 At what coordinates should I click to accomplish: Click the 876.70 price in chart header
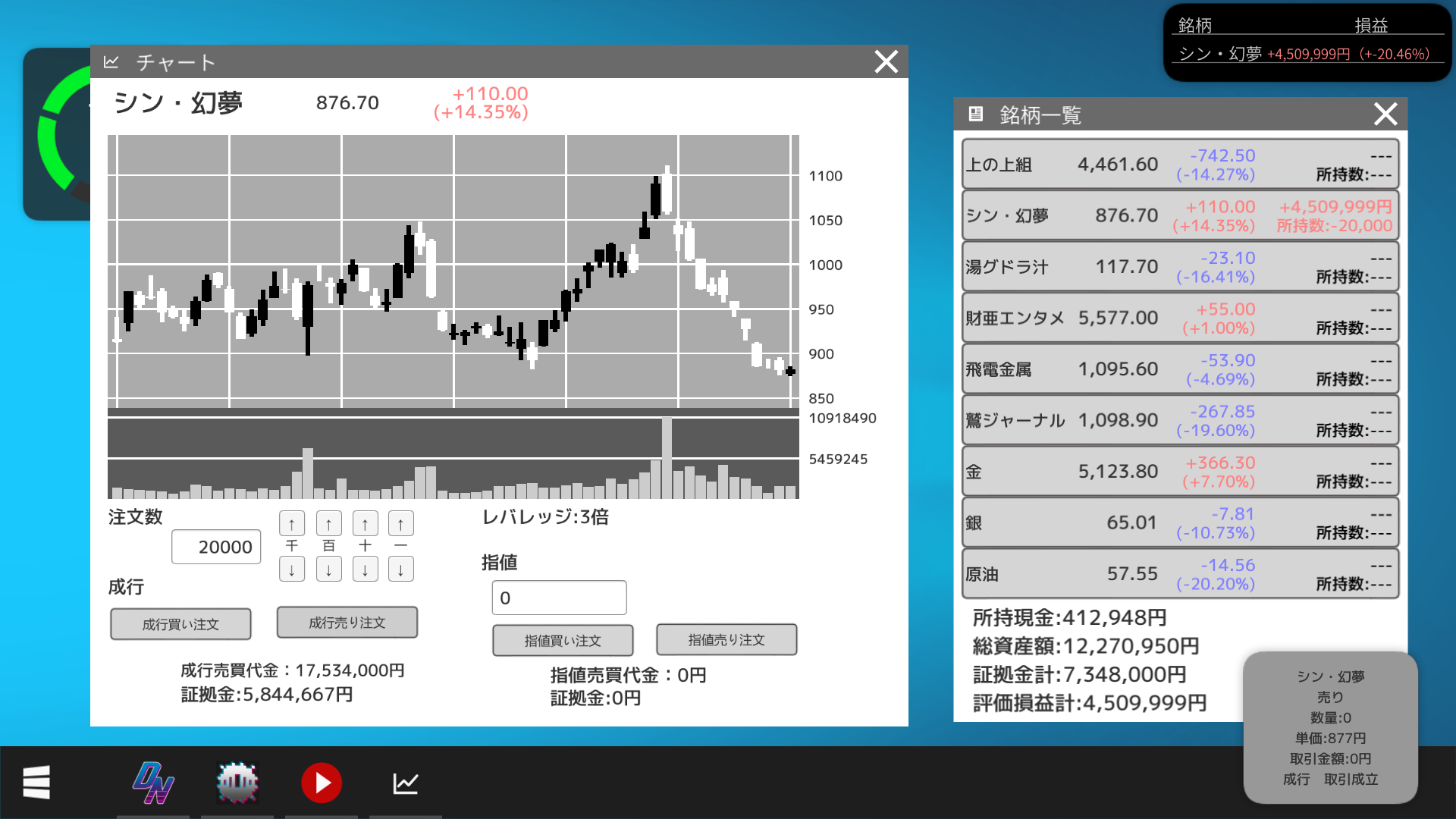tap(347, 102)
